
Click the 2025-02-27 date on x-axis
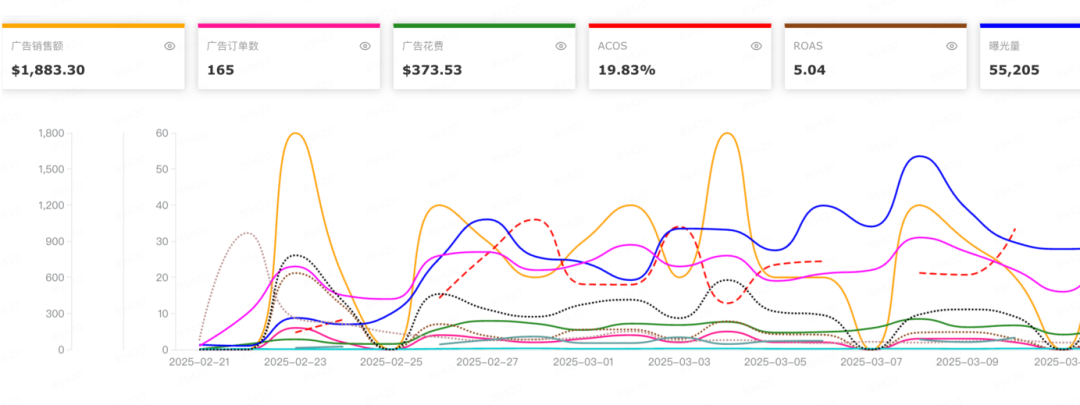click(x=488, y=361)
